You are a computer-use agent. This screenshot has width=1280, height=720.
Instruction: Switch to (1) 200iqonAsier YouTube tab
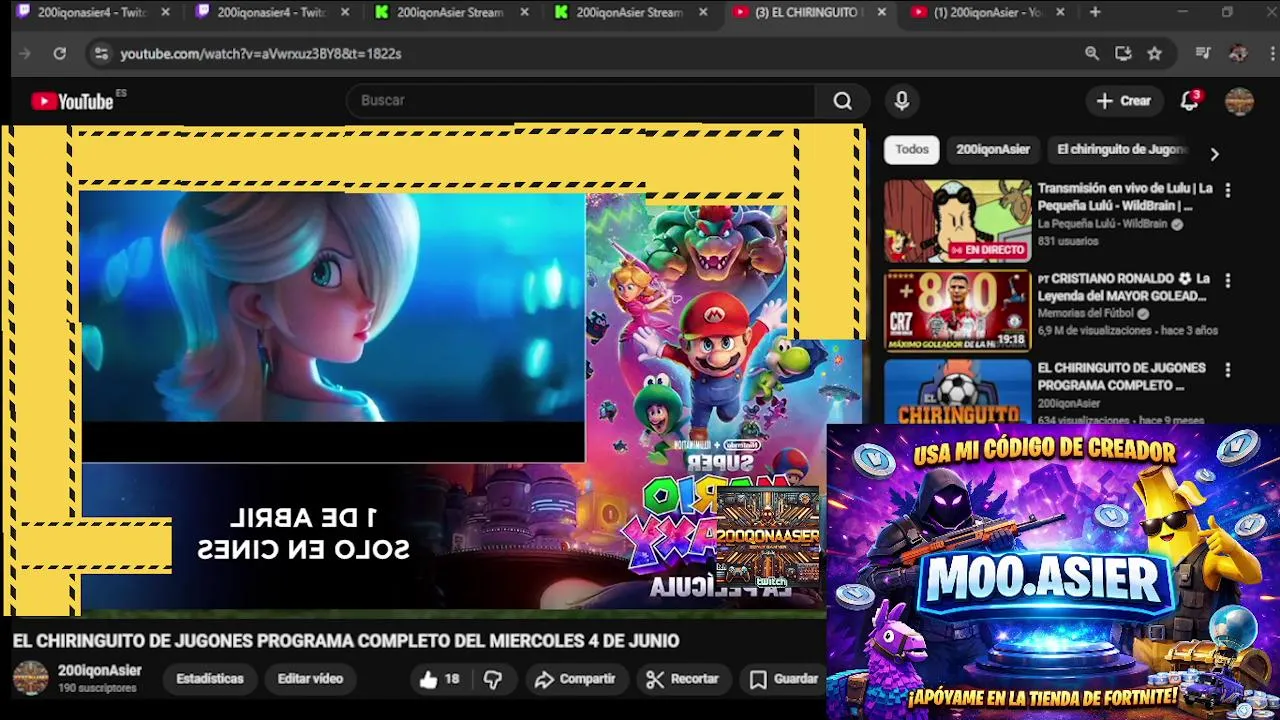[x=988, y=12]
